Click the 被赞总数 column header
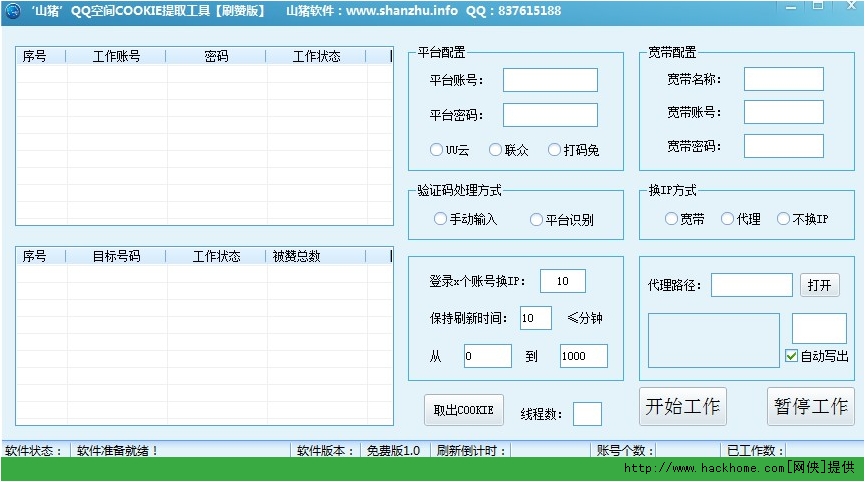Viewport: 865px width, 482px height. click(x=297, y=256)
